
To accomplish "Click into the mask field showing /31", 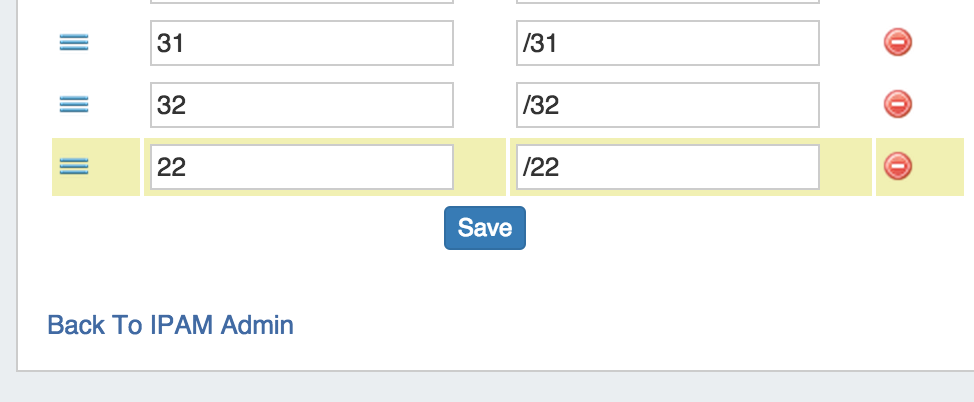I will pos(667,43).
